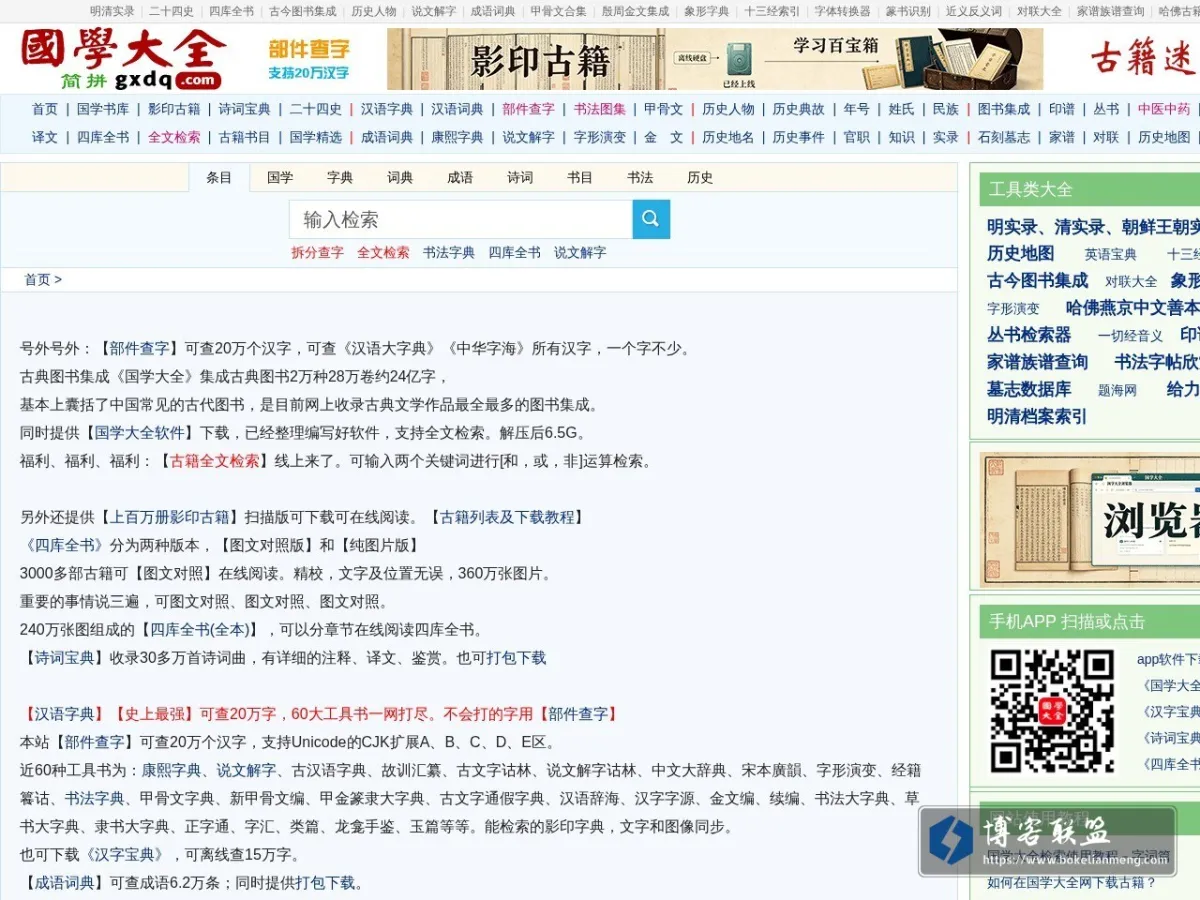Open 古籍列表及下载教程 link
Screen dimensions: 1200x900
pos(508,517)
